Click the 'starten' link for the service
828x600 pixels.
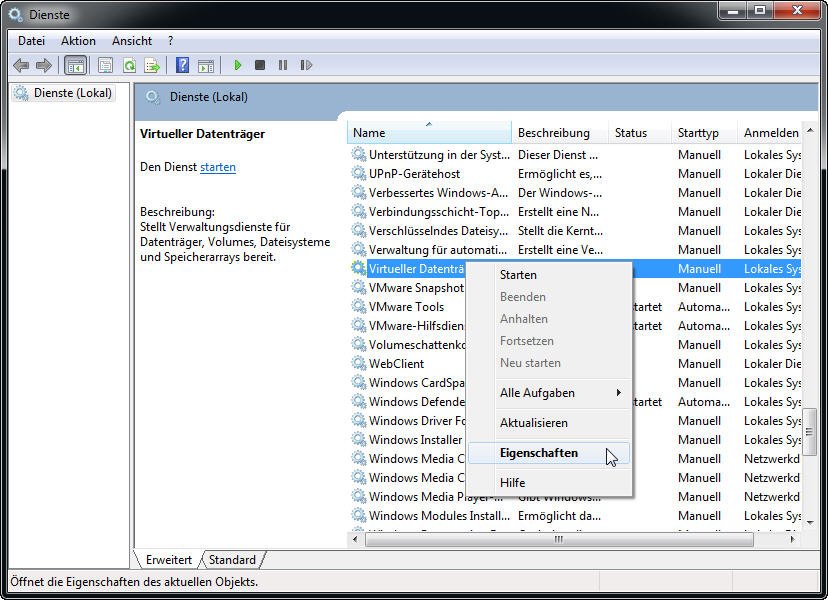[x=218, y=167]
